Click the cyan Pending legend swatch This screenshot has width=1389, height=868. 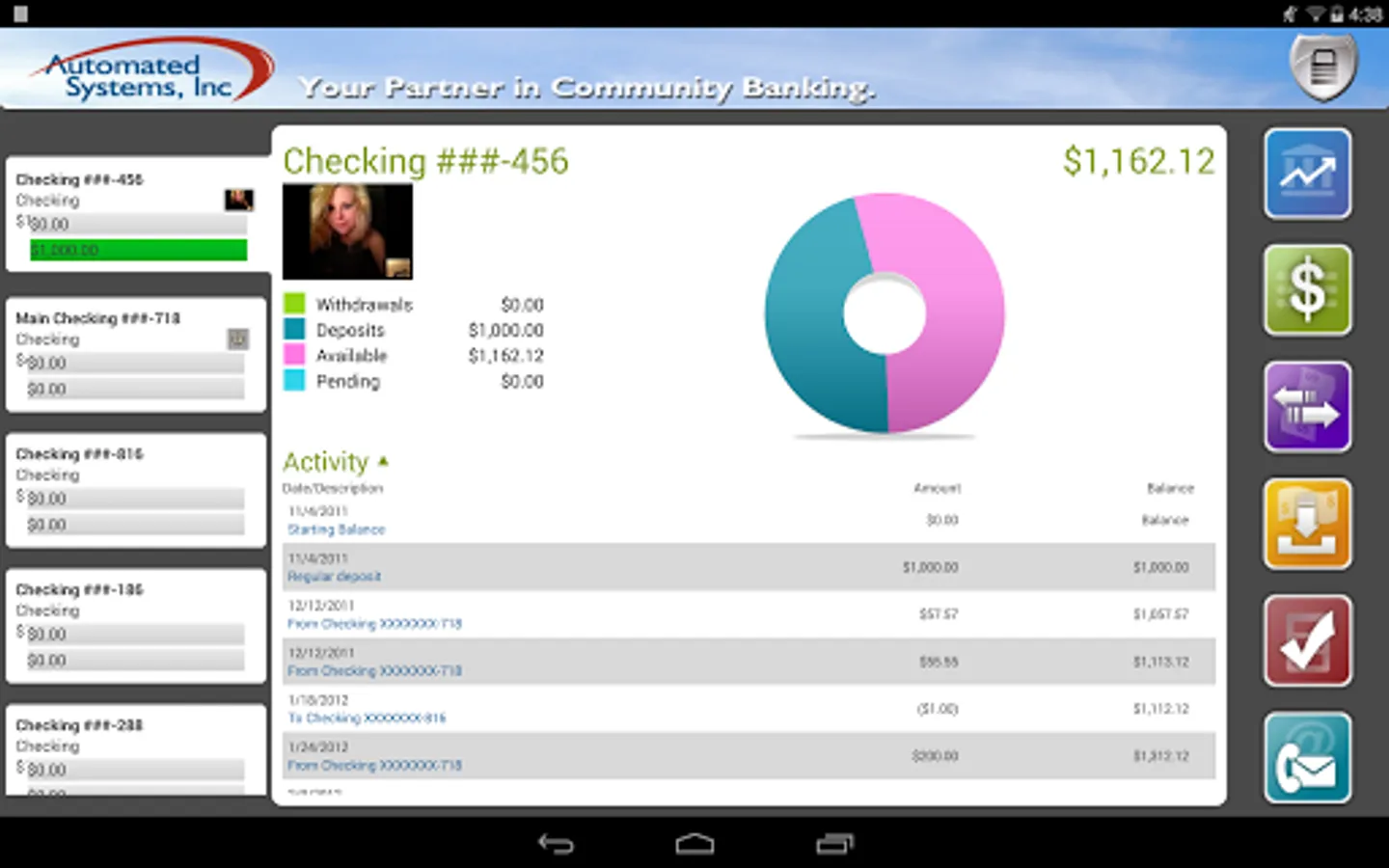point(294,380)
